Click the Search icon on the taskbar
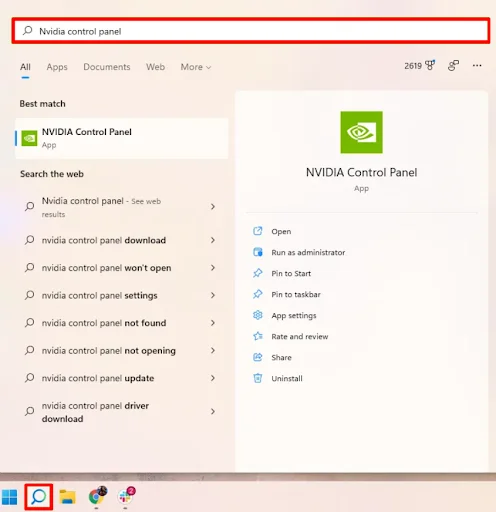Screen dimensions: 496x512 coord(39,497)
